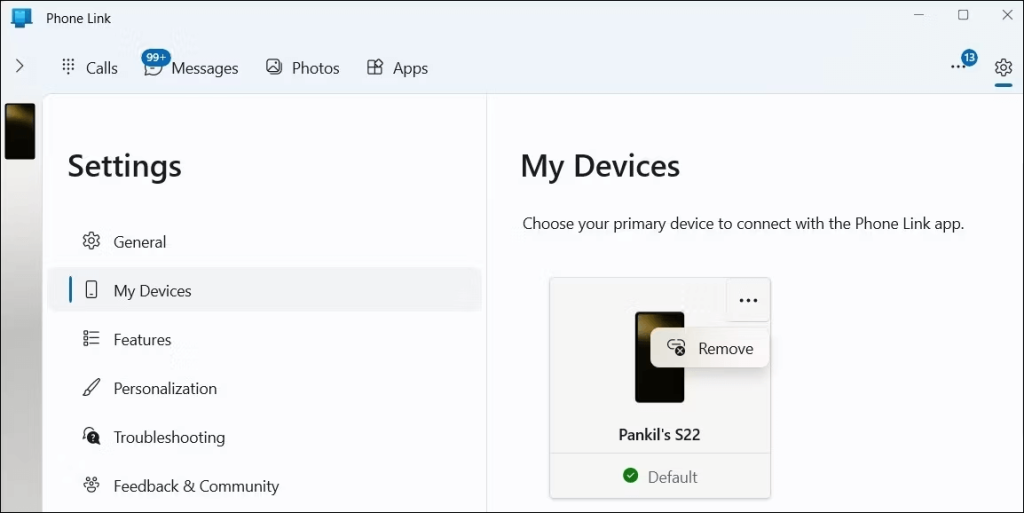1024x513 pixels.
Task: Open Features settings
Action: tap(264, 339)
